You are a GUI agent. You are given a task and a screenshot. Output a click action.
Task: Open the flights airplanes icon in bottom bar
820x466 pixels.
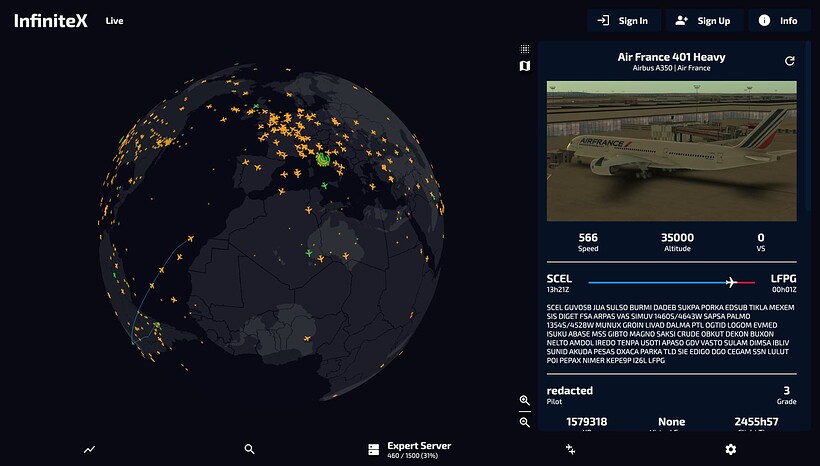click(571, 449)
